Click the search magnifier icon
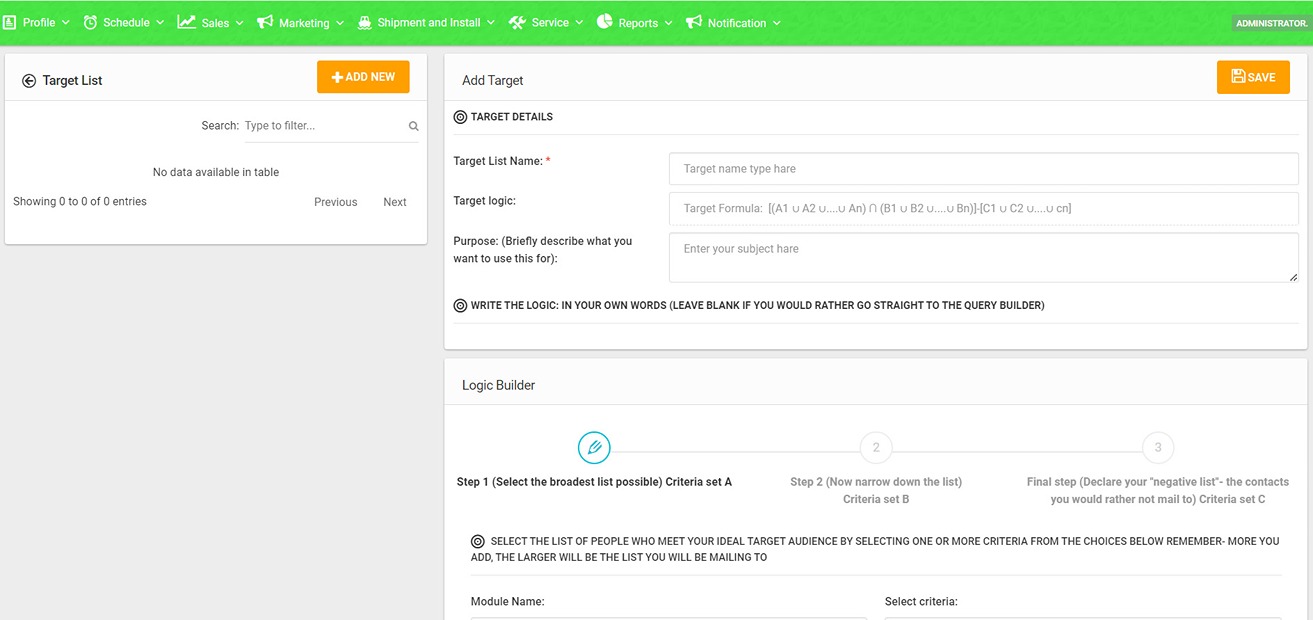The width and height of the screenshot is (1313, 620). point(413,127)
